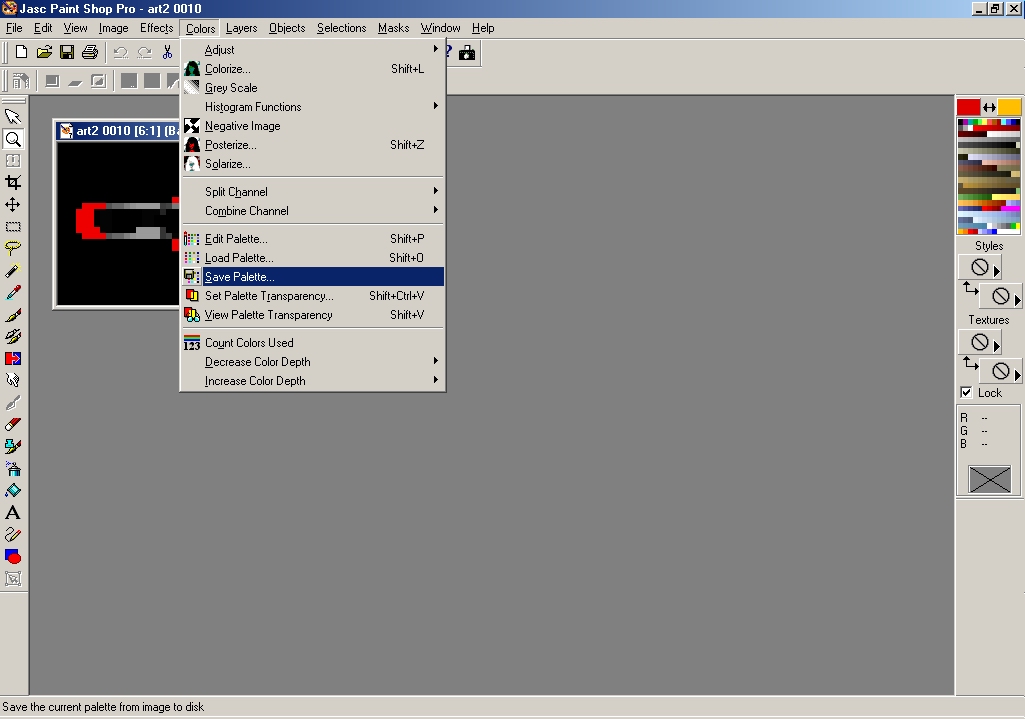Select the Retouch tool
This screenshot has width=1025, height=719.
[x=13, y=380]
